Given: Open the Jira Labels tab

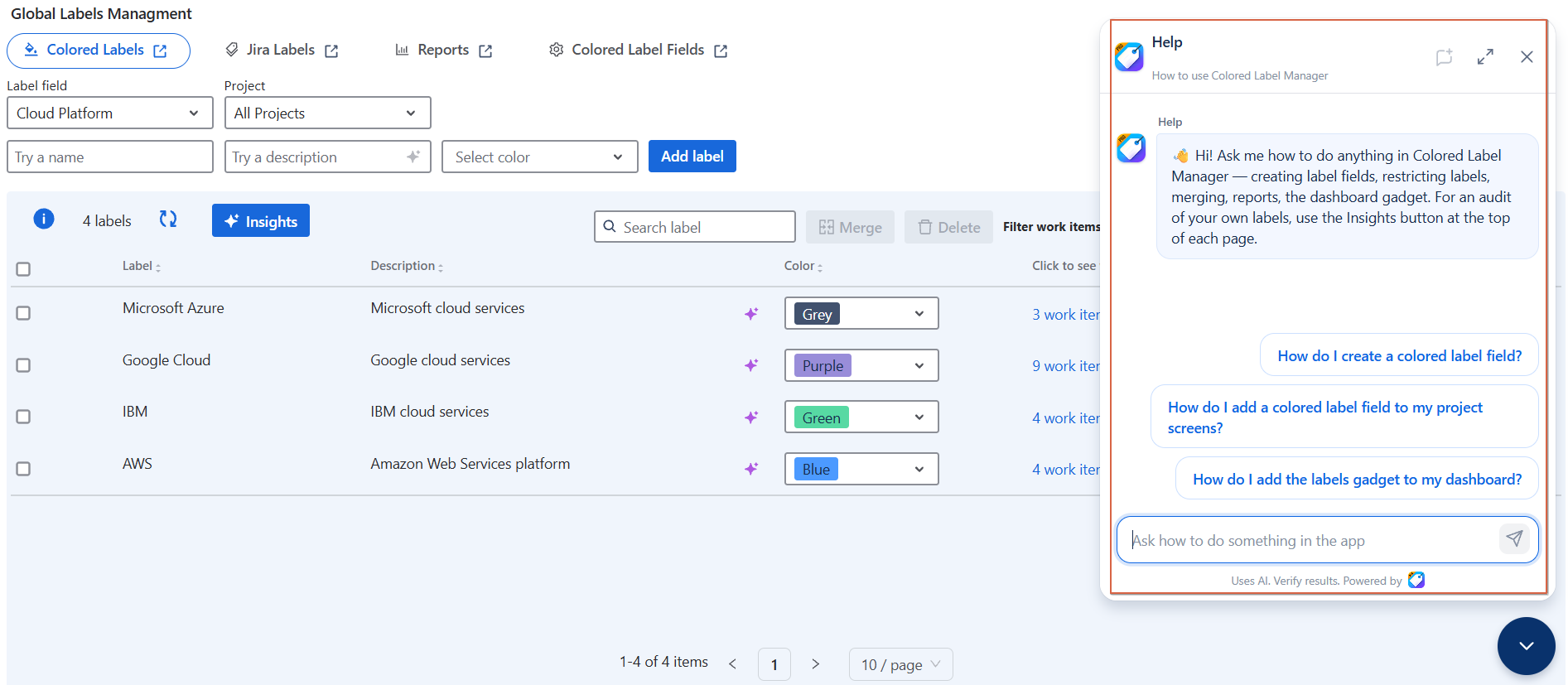Looking at the screenshot, I should pos(282,51).
